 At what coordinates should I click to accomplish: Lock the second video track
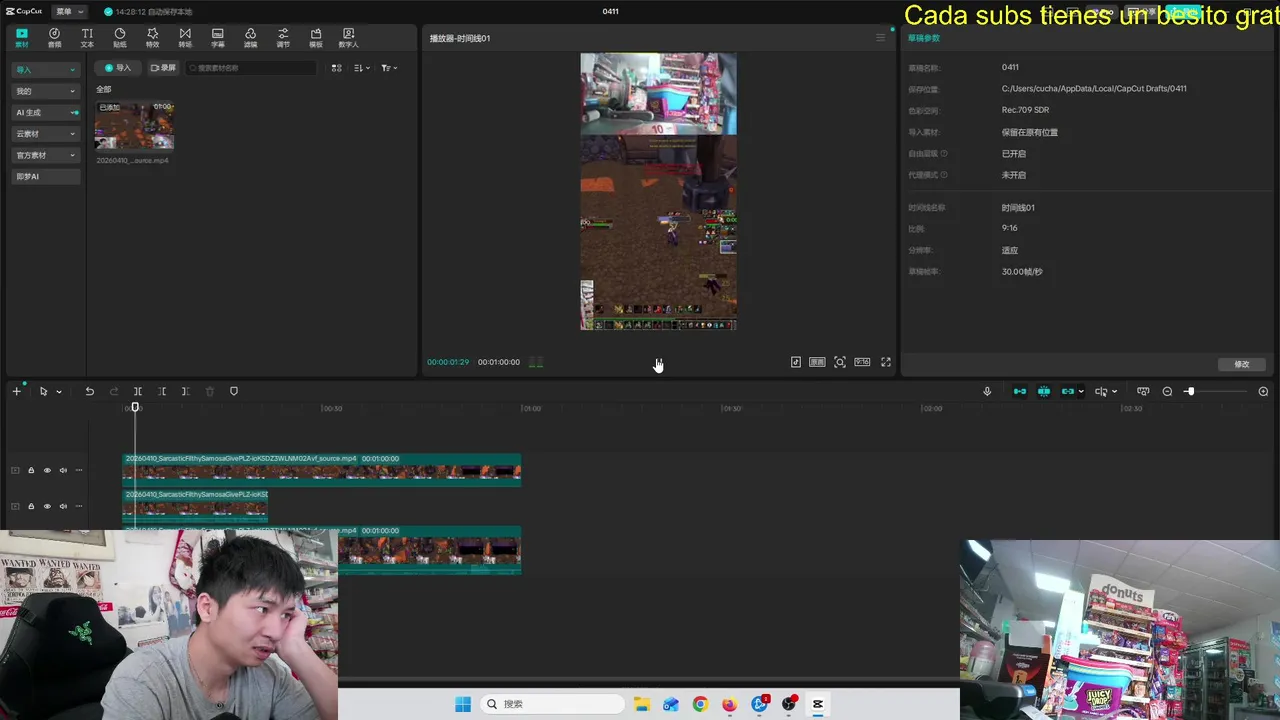click(31, 506)
